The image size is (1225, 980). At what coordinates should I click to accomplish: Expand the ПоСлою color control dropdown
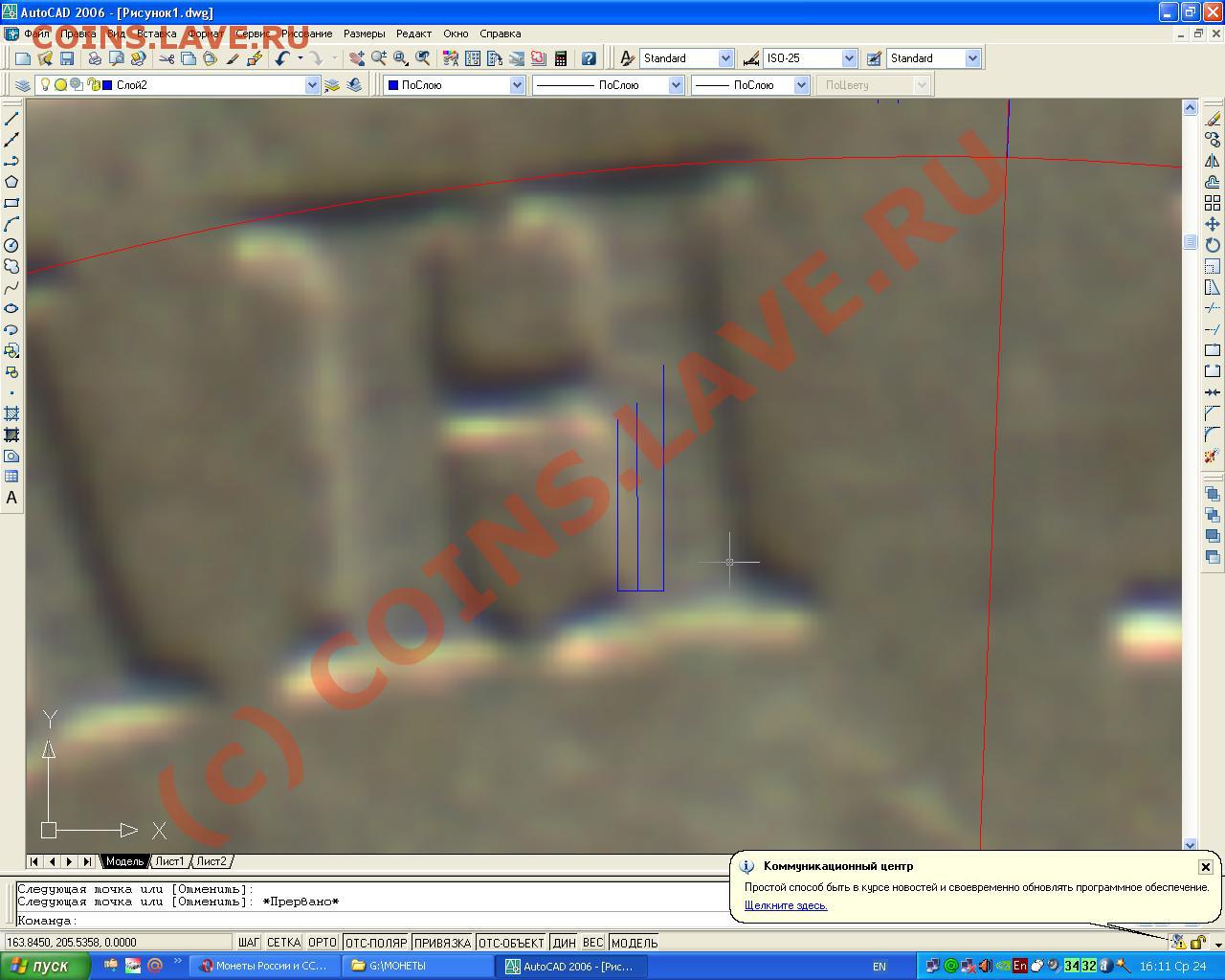[517, 85]
